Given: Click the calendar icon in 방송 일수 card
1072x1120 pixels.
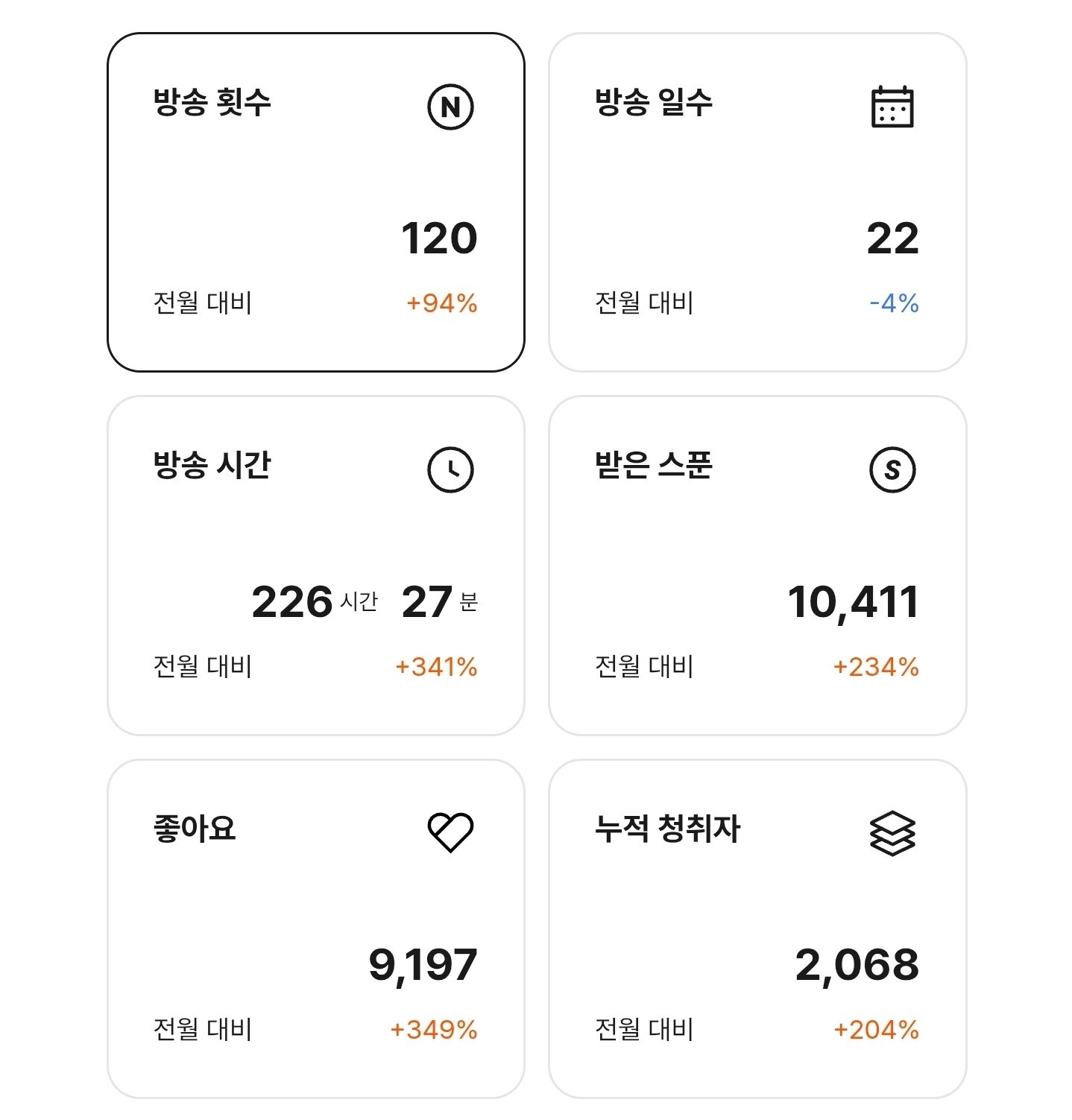Looking at the screenshot, I should click(x=892, y=107).
